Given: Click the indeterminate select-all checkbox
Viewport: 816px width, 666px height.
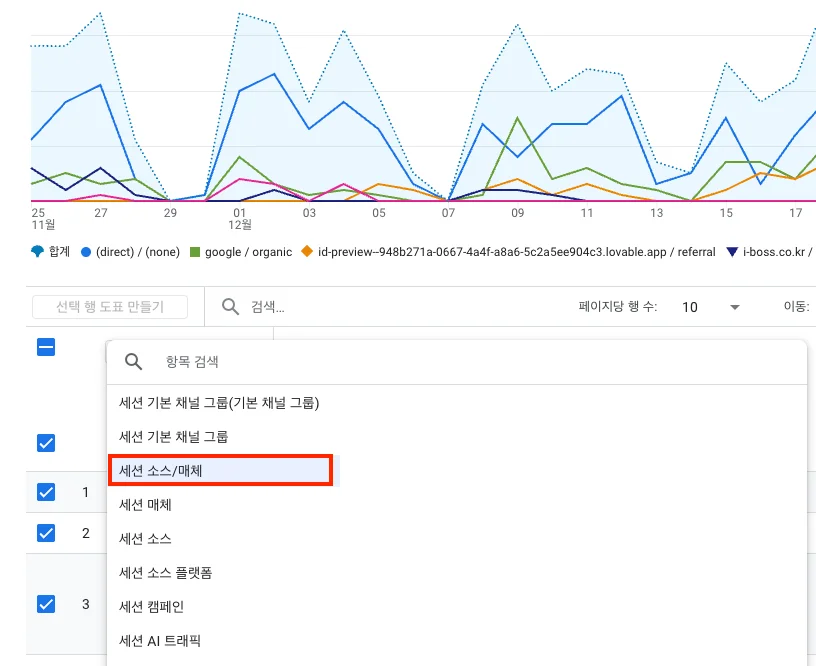Looking at the screenshot, I should coord(45,347).
